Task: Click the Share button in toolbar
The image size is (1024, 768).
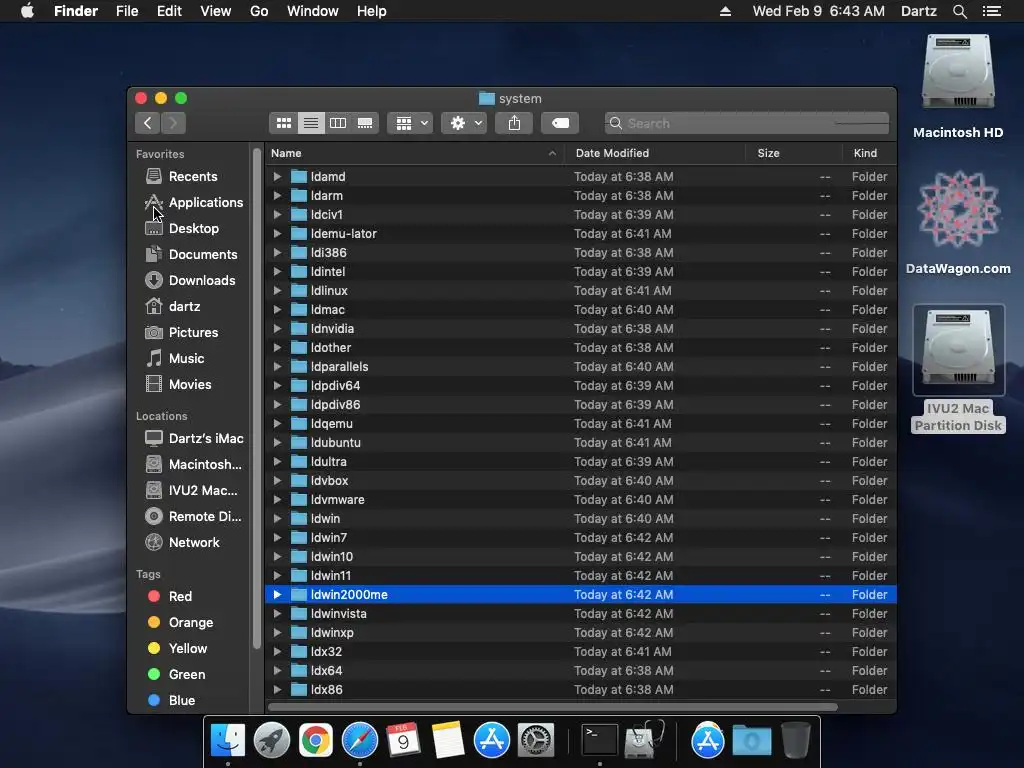Action: click(x=514, y=123)
